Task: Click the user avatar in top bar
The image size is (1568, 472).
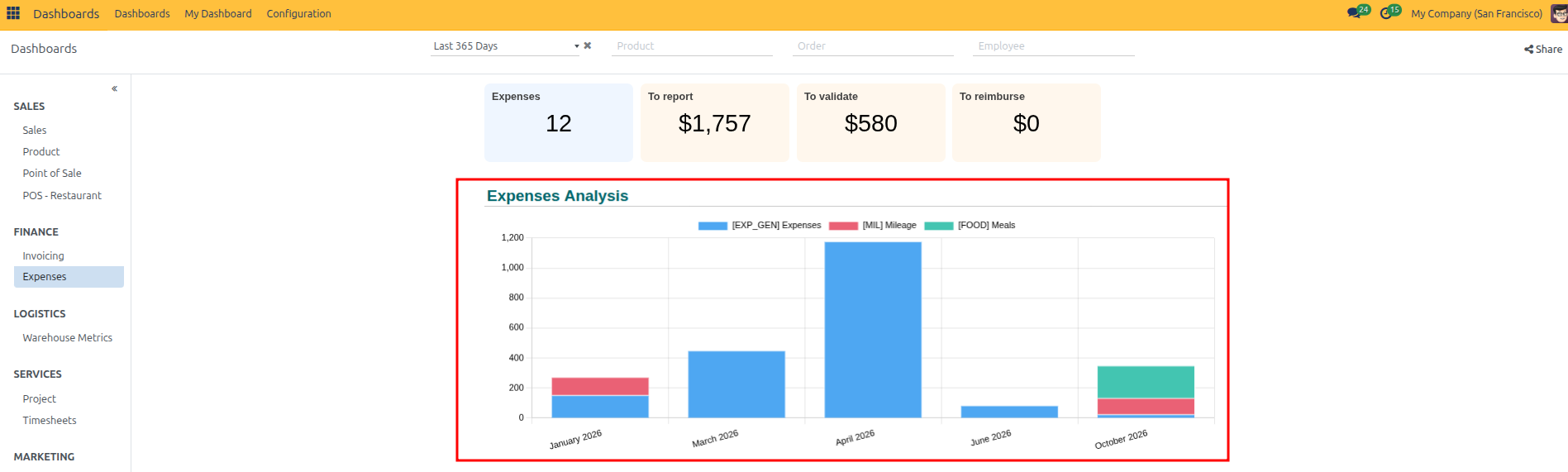Action: point(1559,13)
